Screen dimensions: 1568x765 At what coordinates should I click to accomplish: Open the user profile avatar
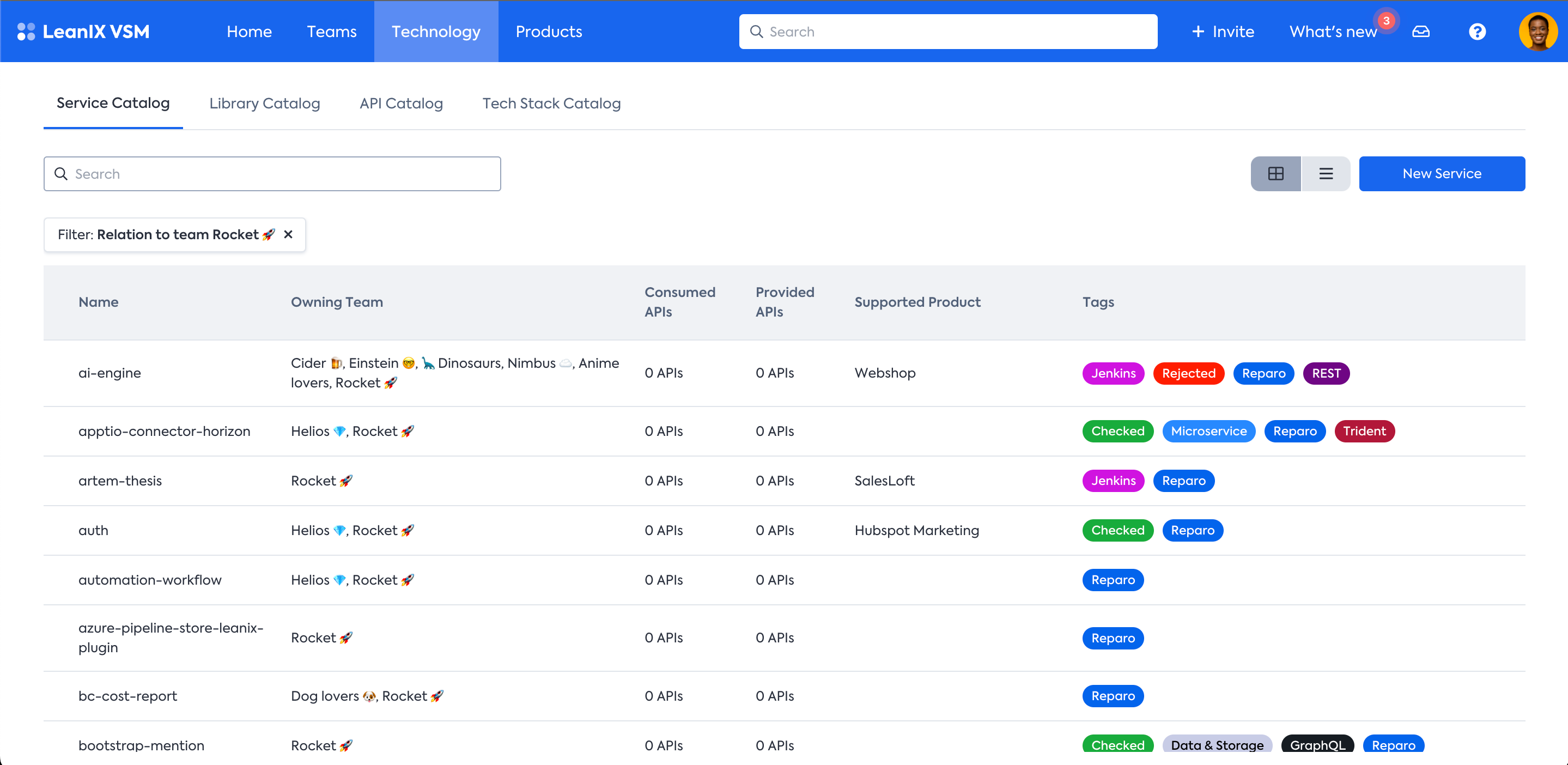pos(1537,32)
